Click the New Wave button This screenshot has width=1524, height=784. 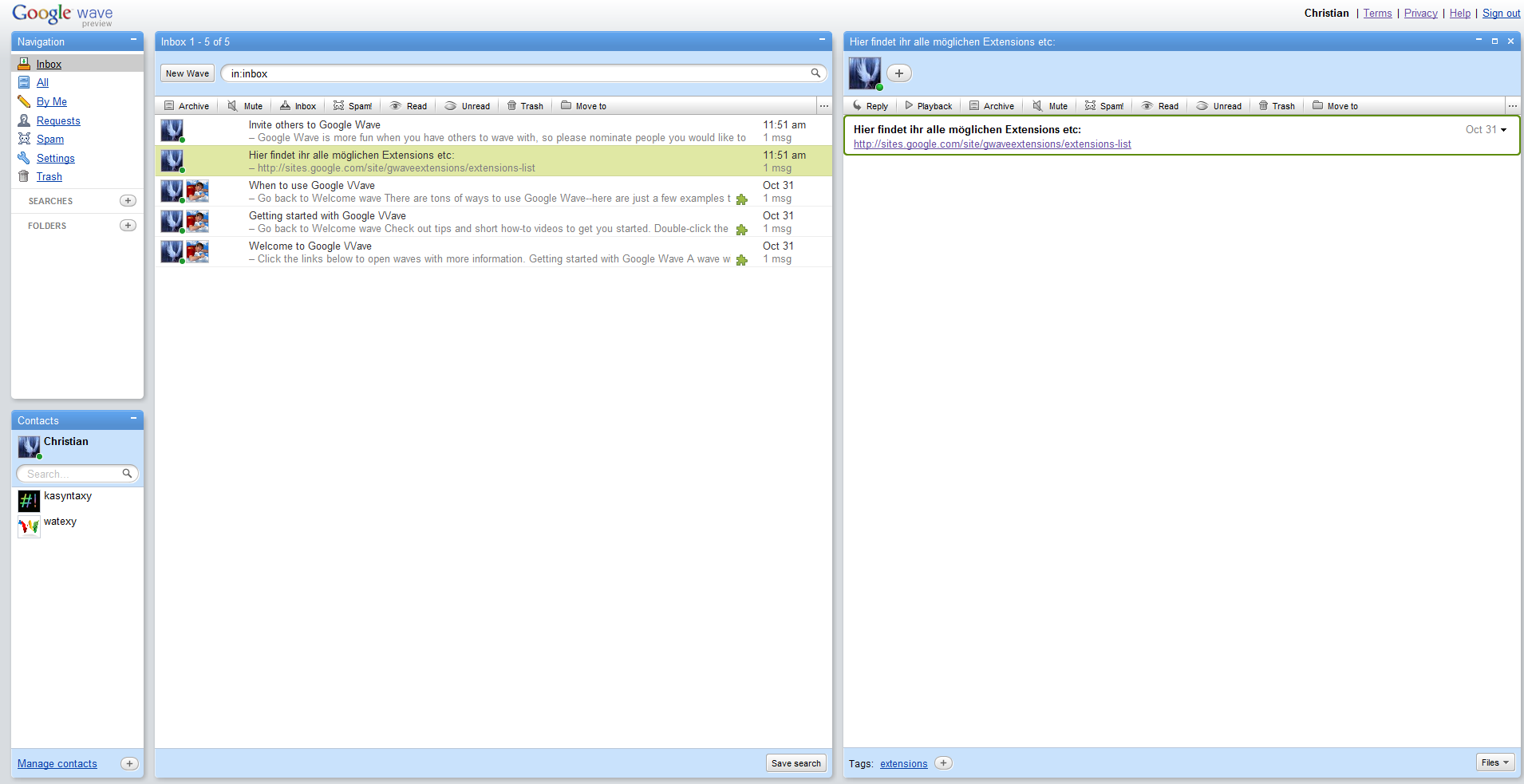pos(188,73)
